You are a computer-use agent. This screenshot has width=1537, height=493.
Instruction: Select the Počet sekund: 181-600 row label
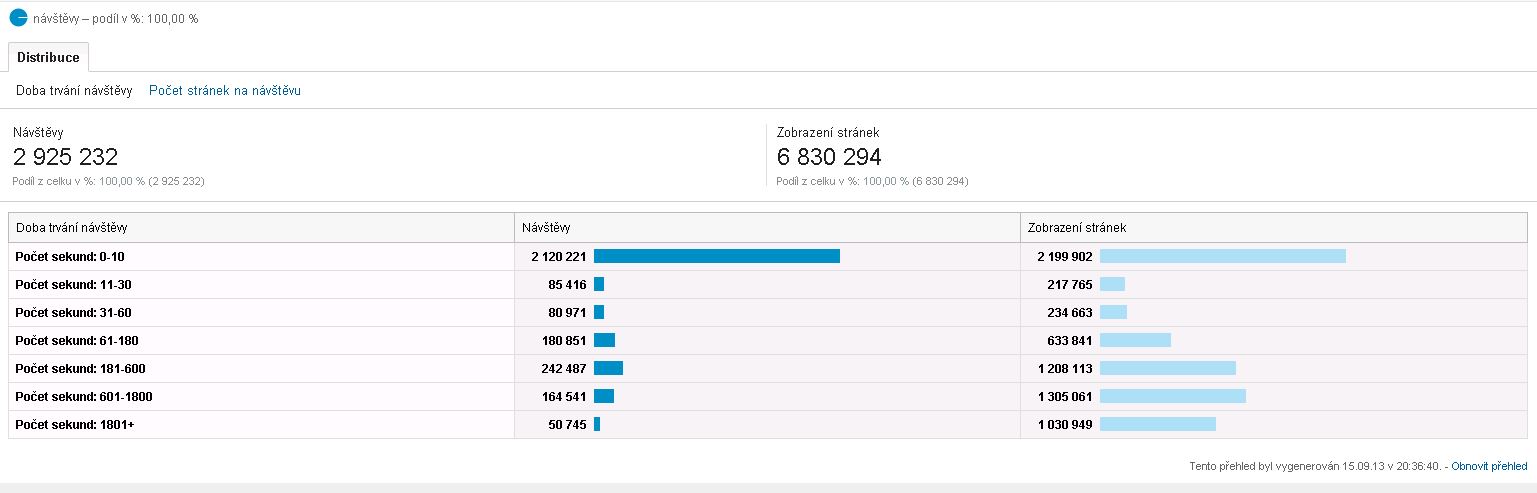[x=80, y=369]
